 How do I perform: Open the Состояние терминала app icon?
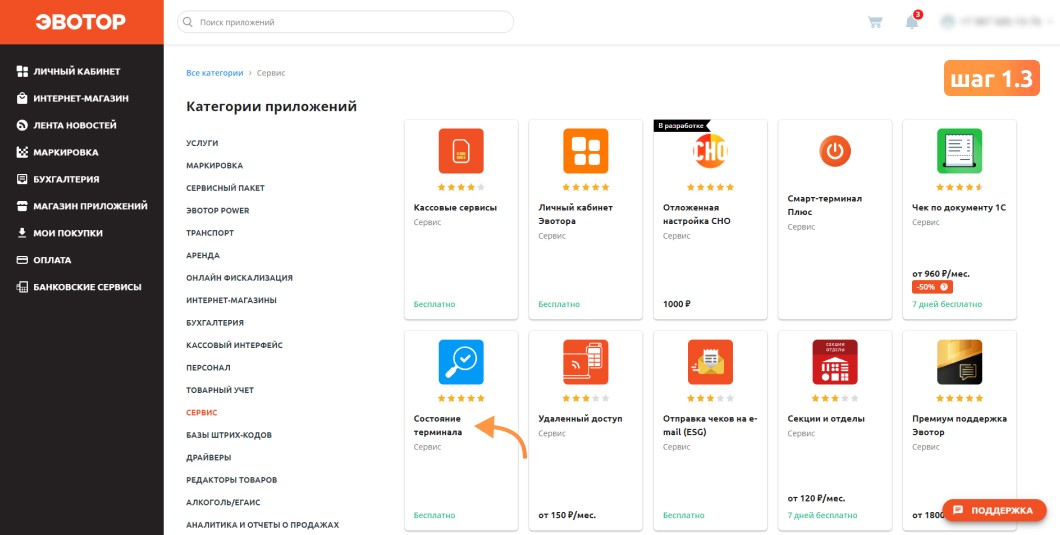pos(460,362)
